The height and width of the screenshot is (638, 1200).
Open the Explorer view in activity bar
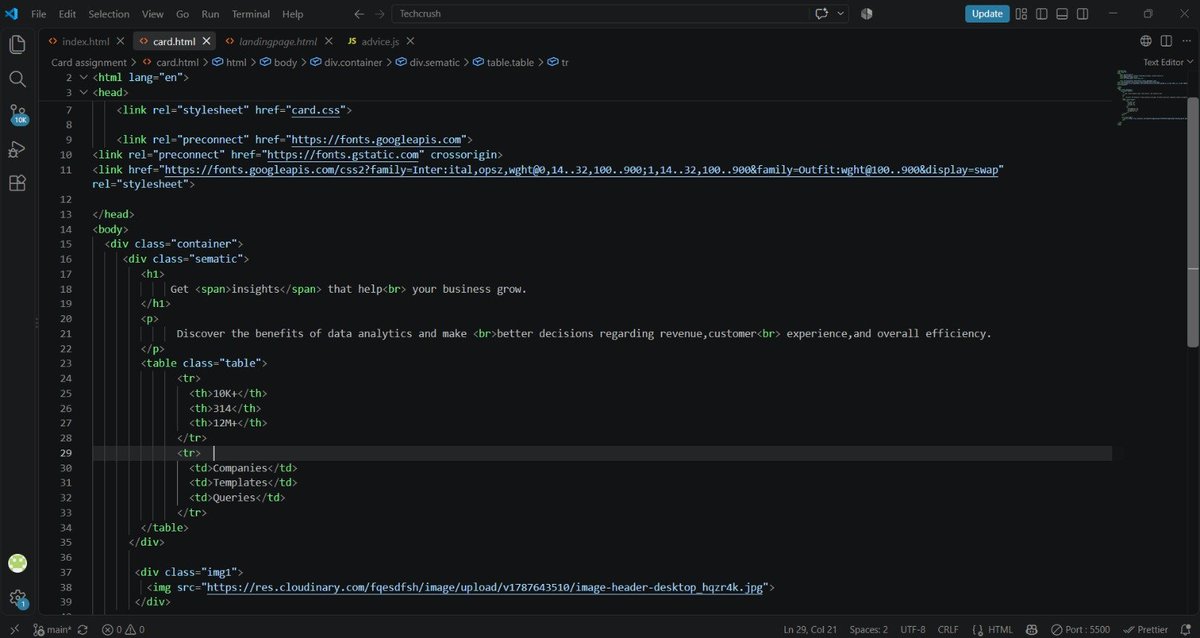[x=17, y=45]
